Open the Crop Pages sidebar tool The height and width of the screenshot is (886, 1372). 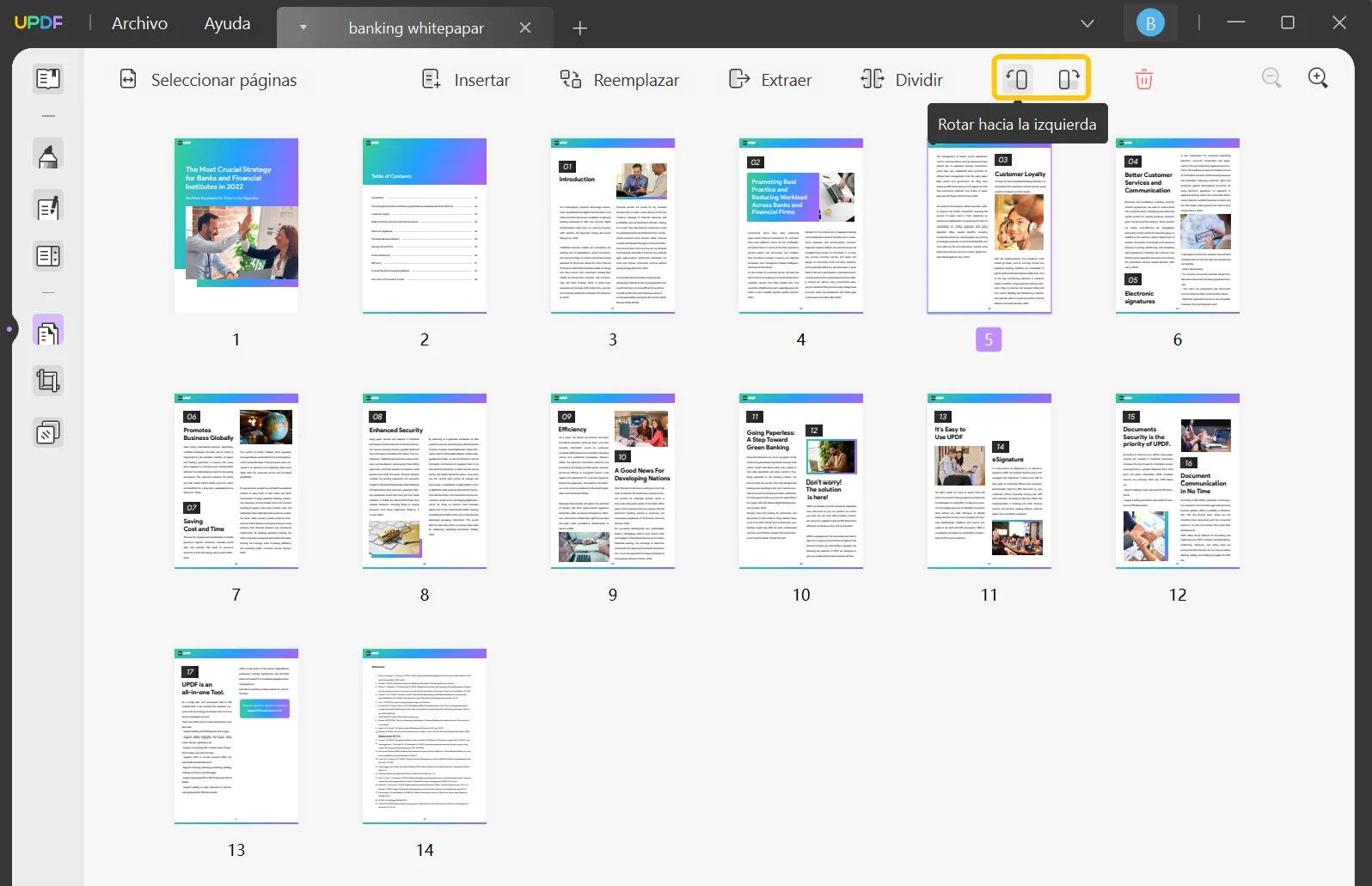point(48,381)
